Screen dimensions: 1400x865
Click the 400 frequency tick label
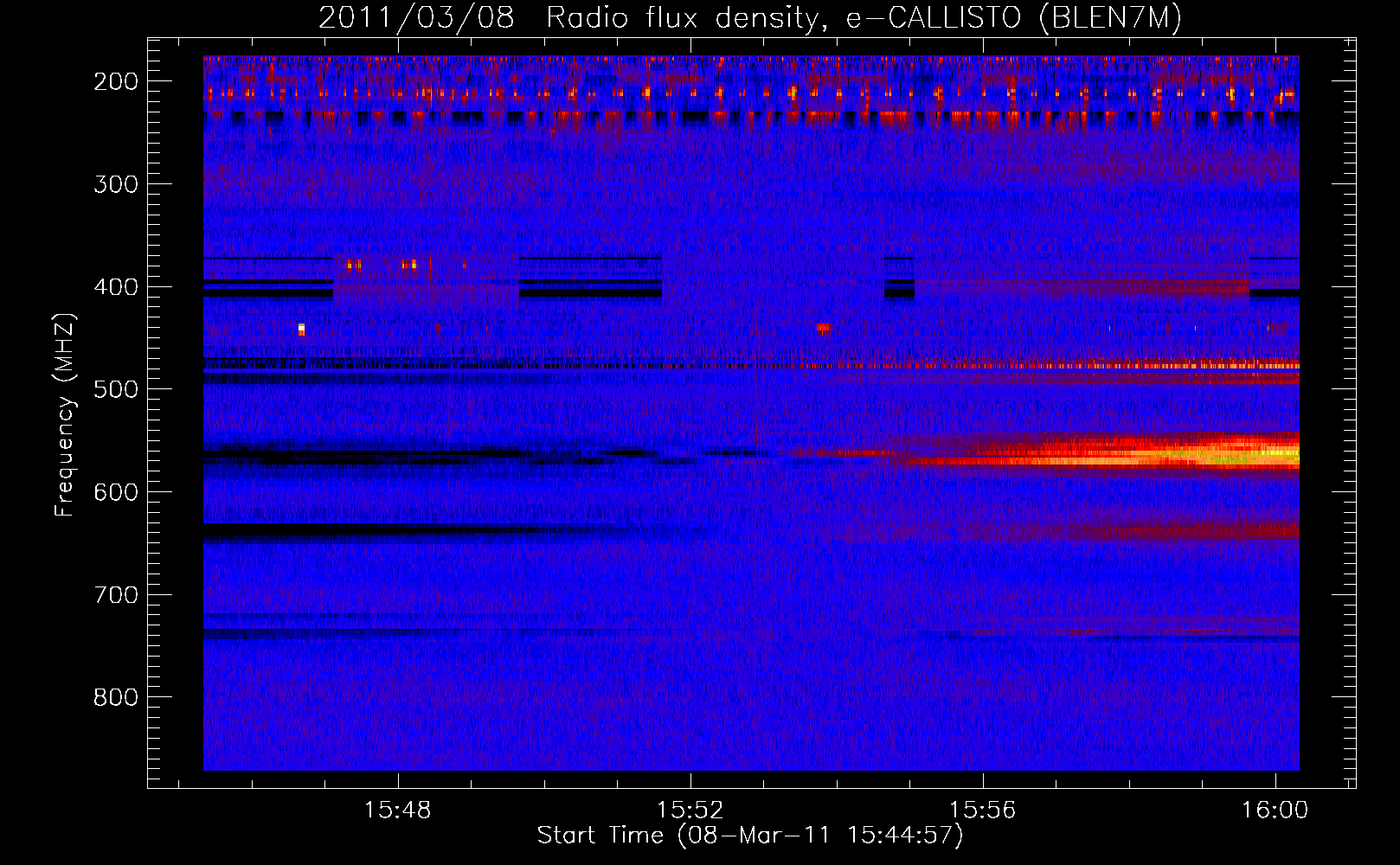point(115,287)
